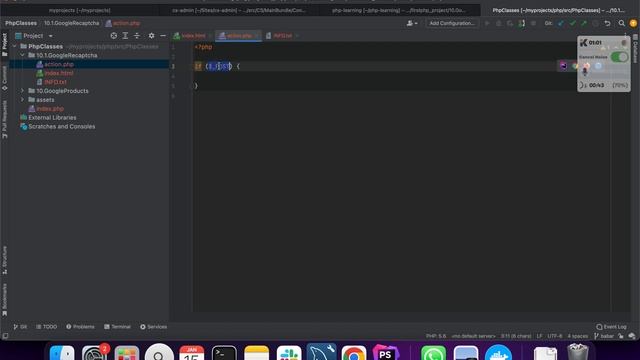This screenshot has width=640, height=360.
Task: Open the TODO tool window button
Action: coord(47,327)
